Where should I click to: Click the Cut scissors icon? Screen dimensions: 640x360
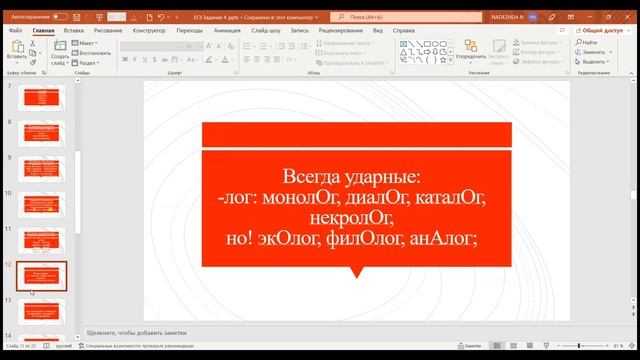[x=33, y=43]
